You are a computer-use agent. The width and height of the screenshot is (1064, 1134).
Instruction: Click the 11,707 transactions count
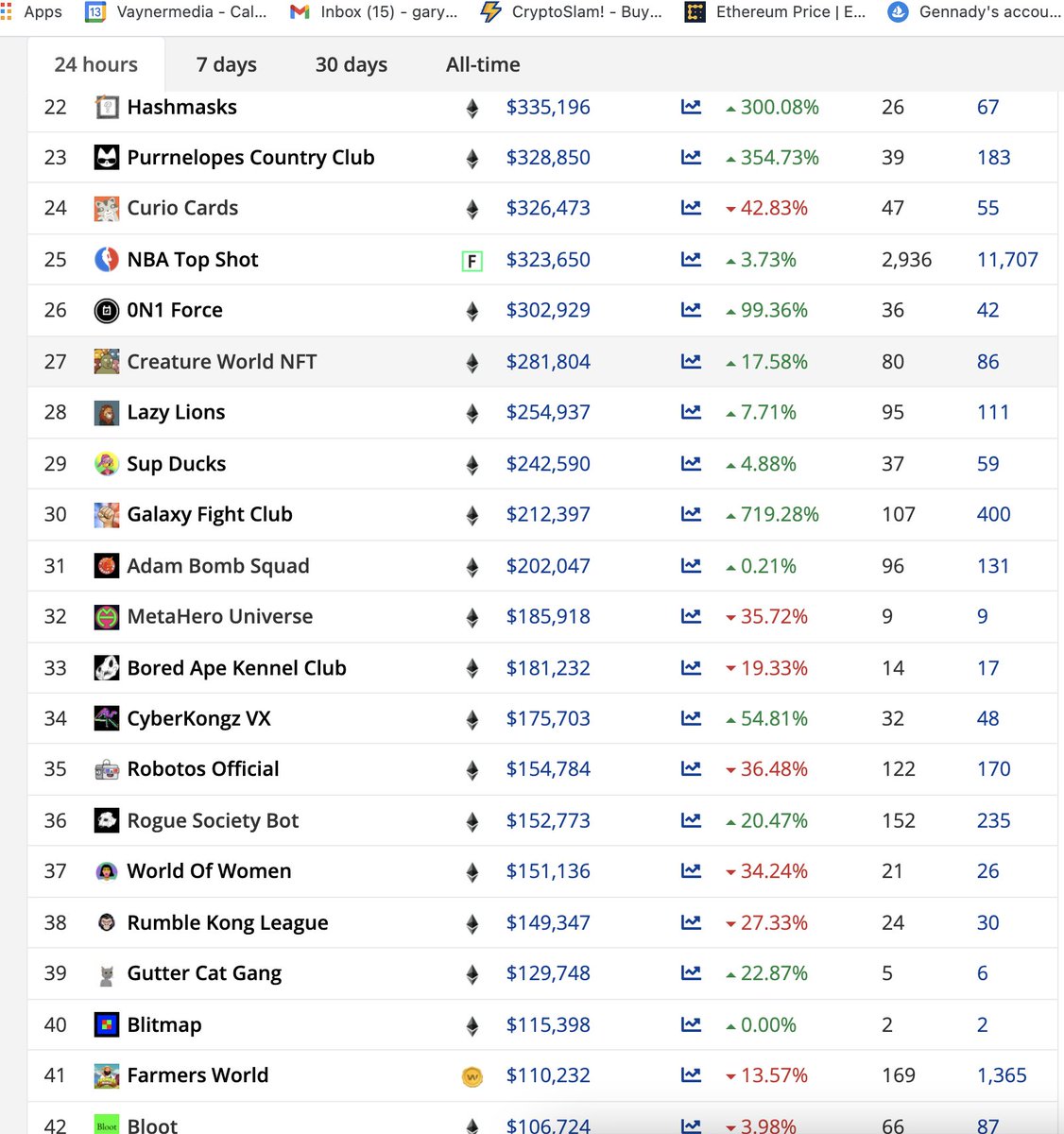[x=1007, y=260]
